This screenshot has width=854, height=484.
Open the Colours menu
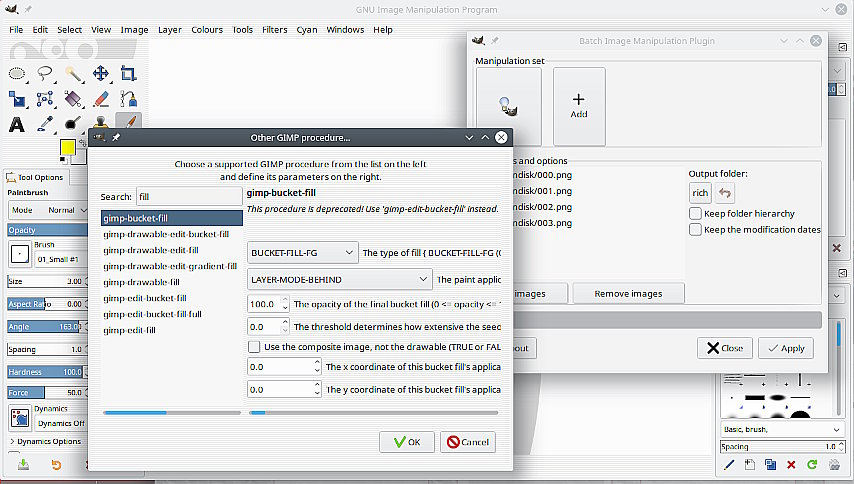(207, 29)
